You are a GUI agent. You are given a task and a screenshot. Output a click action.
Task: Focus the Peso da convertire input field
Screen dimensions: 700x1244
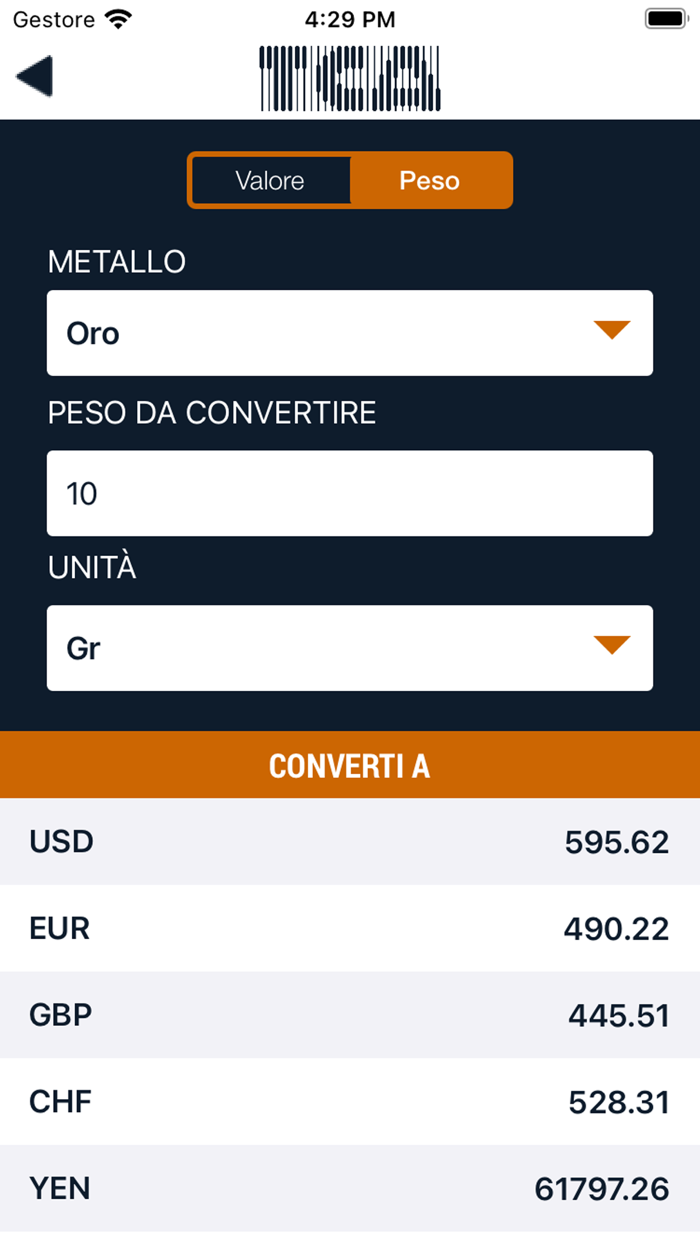click(350, 493)
